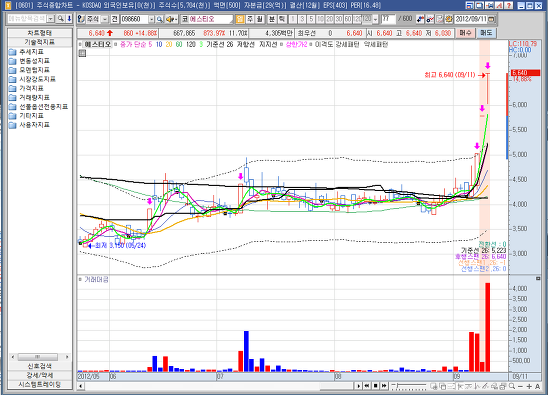The image size is (548, 395).
Task: Adjust the playback speed slider at bottom
Action: coord(409,386)
